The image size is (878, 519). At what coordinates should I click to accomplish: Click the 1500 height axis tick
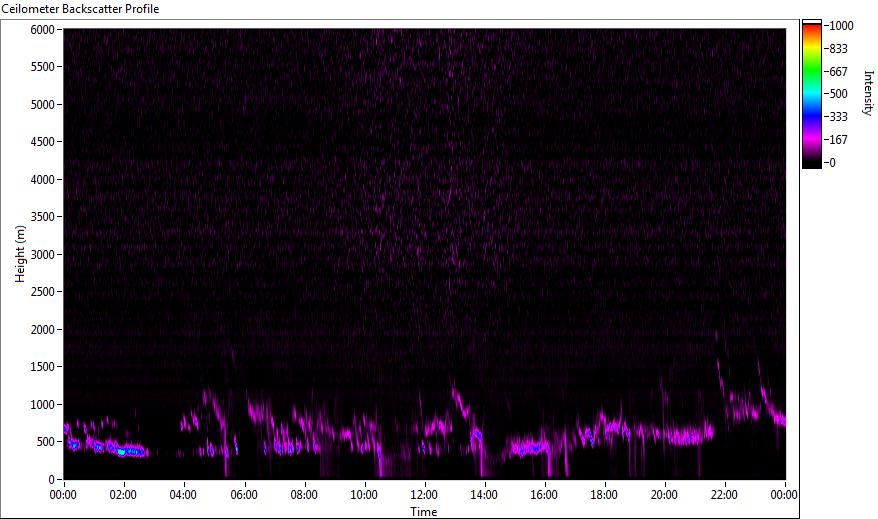click(43, 367)
